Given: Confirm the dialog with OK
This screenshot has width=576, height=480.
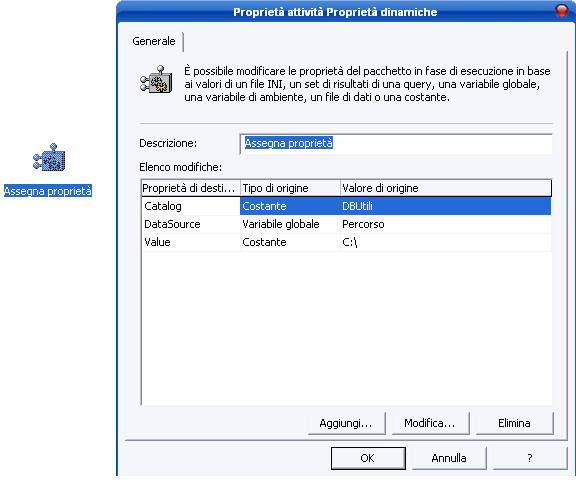Looking at the screenshot, I should [x=368, y=458].
